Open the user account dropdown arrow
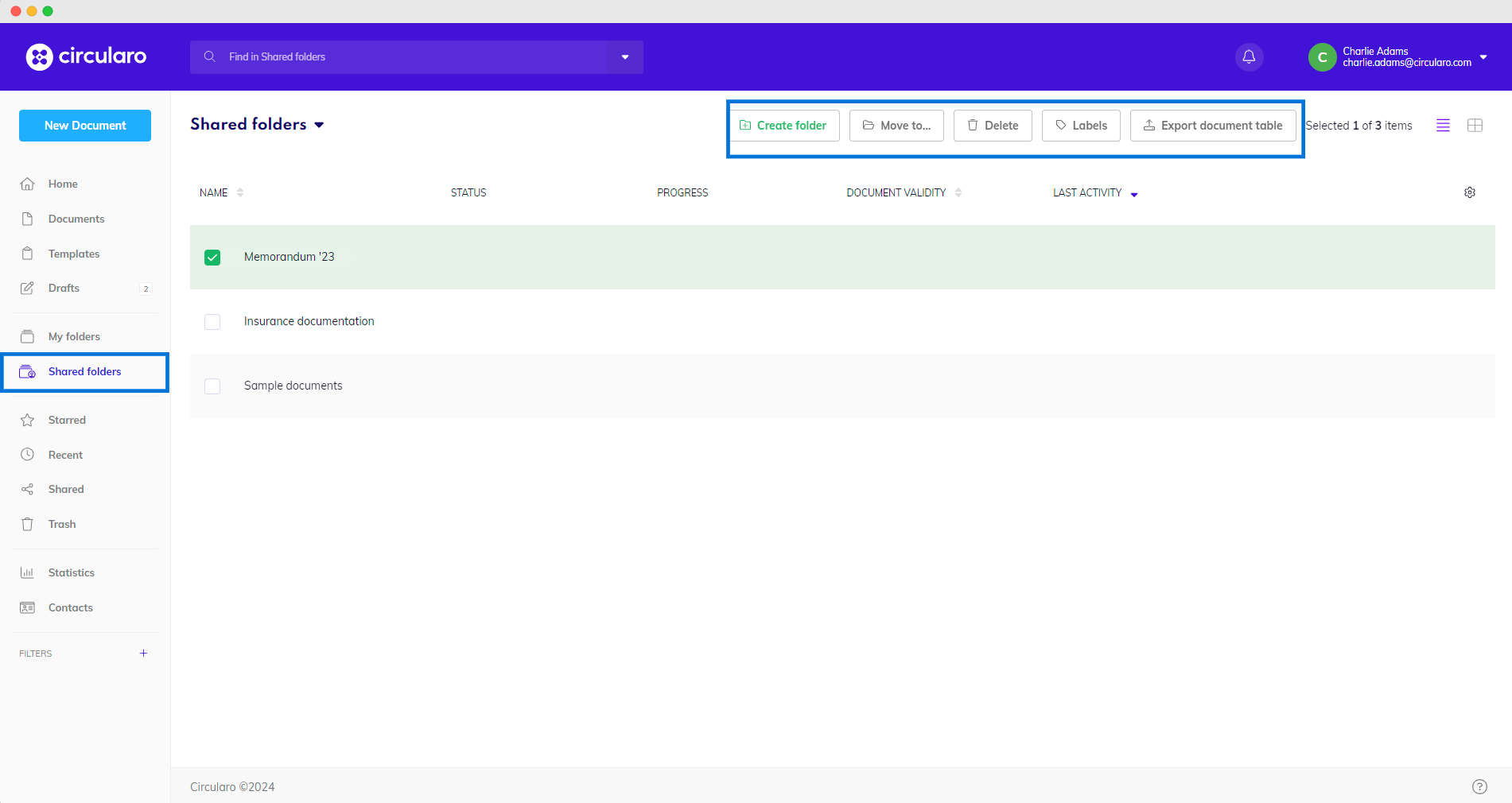The width and height of the screenshot is (1512, 803). pyautogui.click(x=1483, y=57)
